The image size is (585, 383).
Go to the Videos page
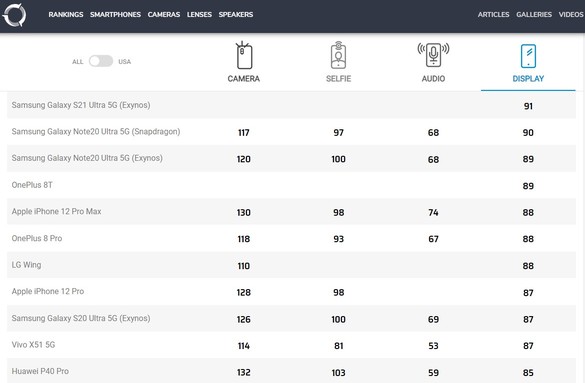[571, 15]
